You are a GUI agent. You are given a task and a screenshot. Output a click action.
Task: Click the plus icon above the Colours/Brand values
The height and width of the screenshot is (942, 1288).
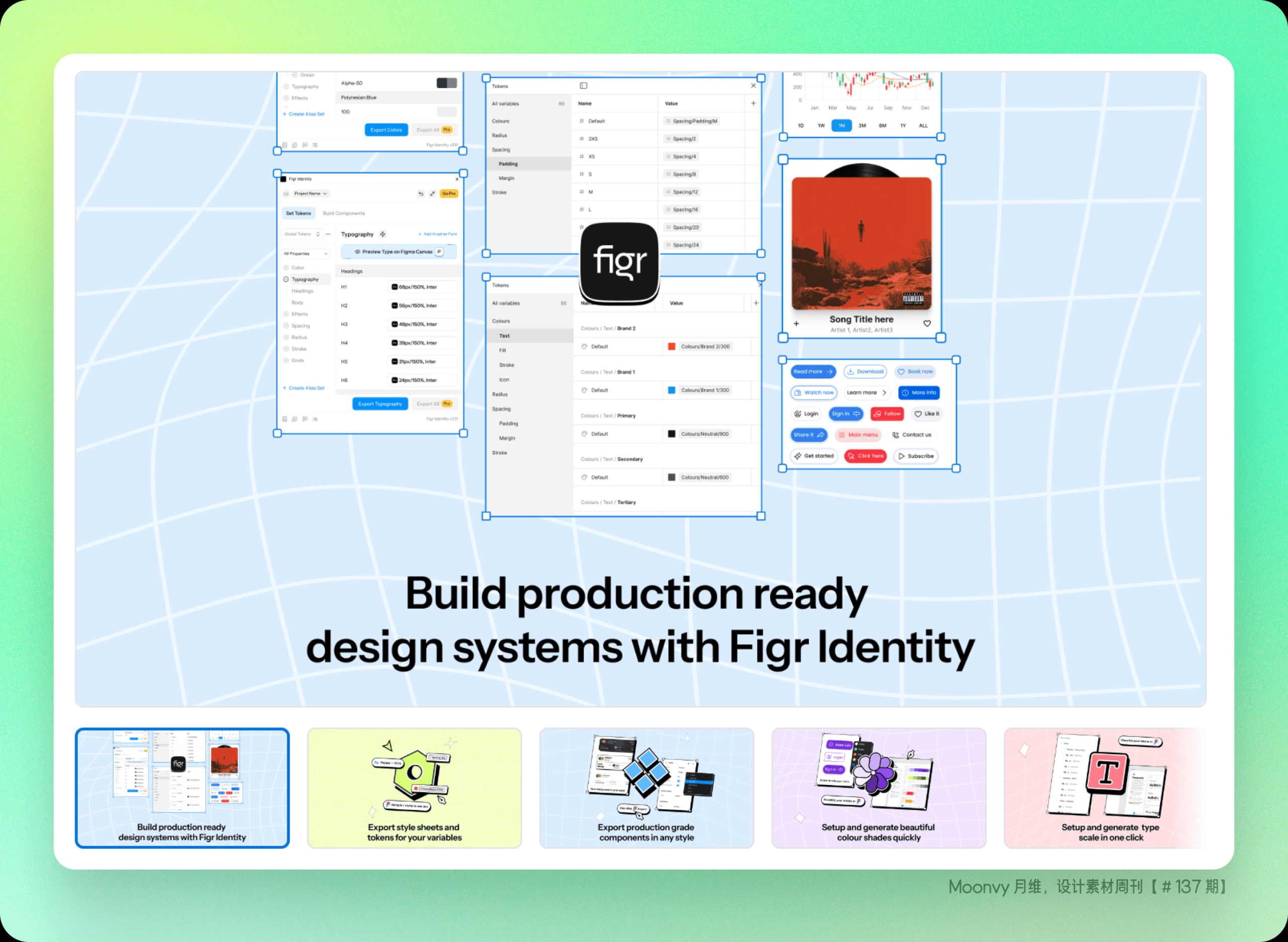pos(756,303)
